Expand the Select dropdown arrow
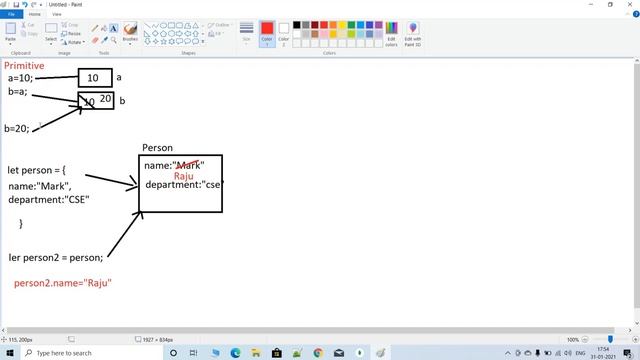Screen dimensions: 640x360 tap(51, 44)
